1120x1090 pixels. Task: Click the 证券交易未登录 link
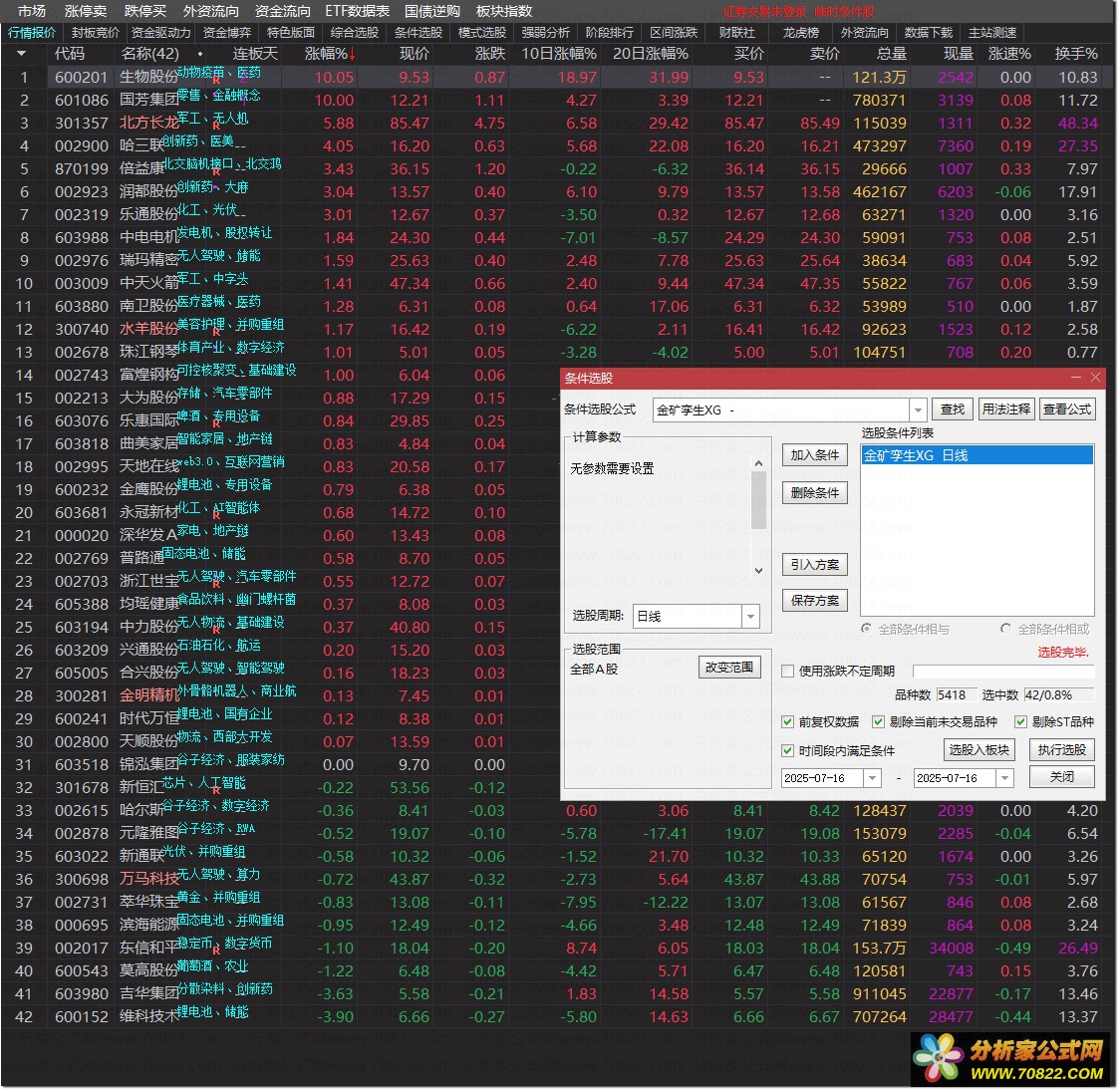point(764,11)
